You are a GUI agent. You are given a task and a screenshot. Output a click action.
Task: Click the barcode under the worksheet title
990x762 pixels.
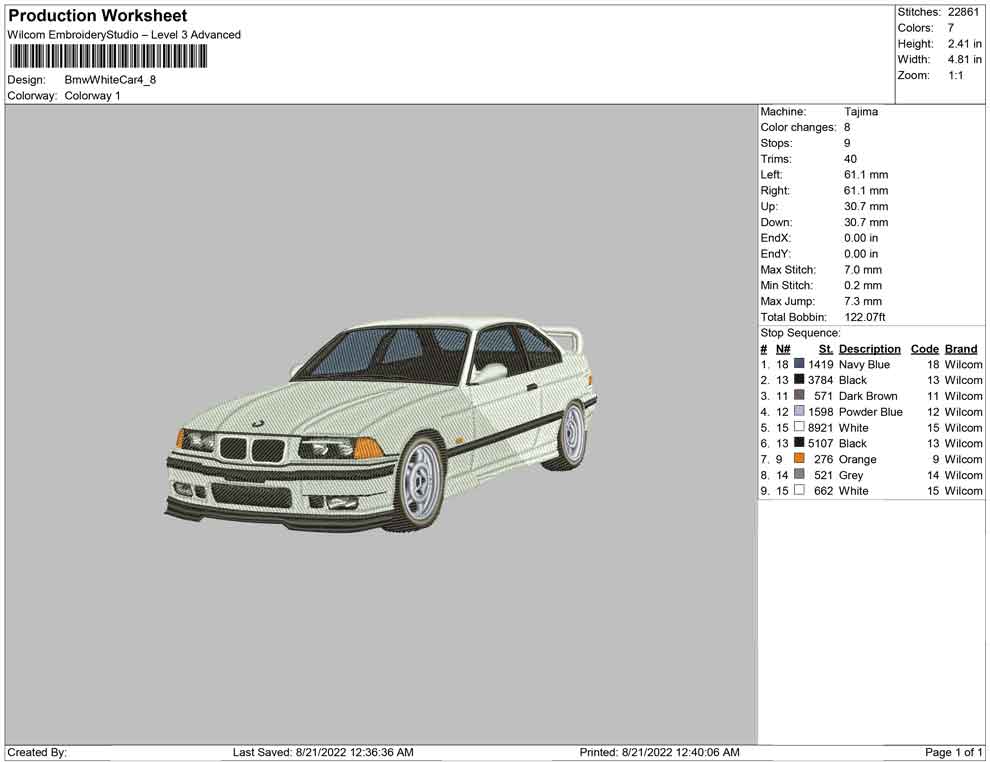pos(108,56)
